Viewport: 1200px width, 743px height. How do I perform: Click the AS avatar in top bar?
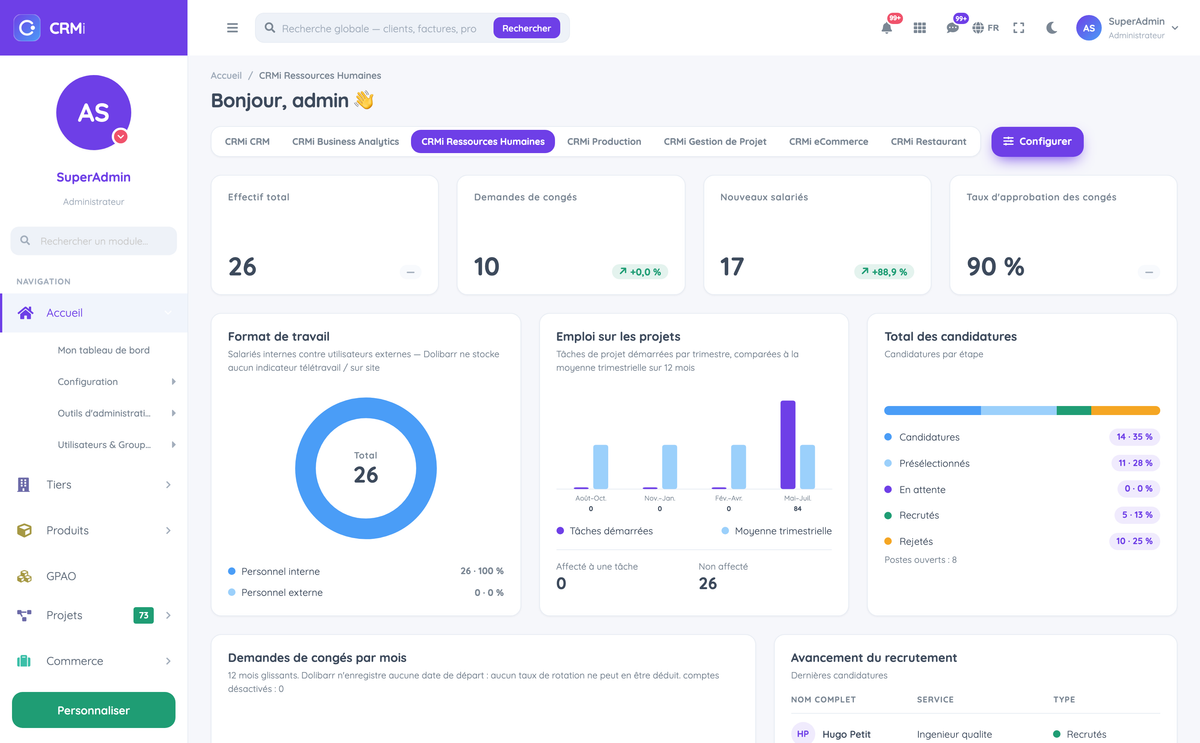click(1089, 28)
